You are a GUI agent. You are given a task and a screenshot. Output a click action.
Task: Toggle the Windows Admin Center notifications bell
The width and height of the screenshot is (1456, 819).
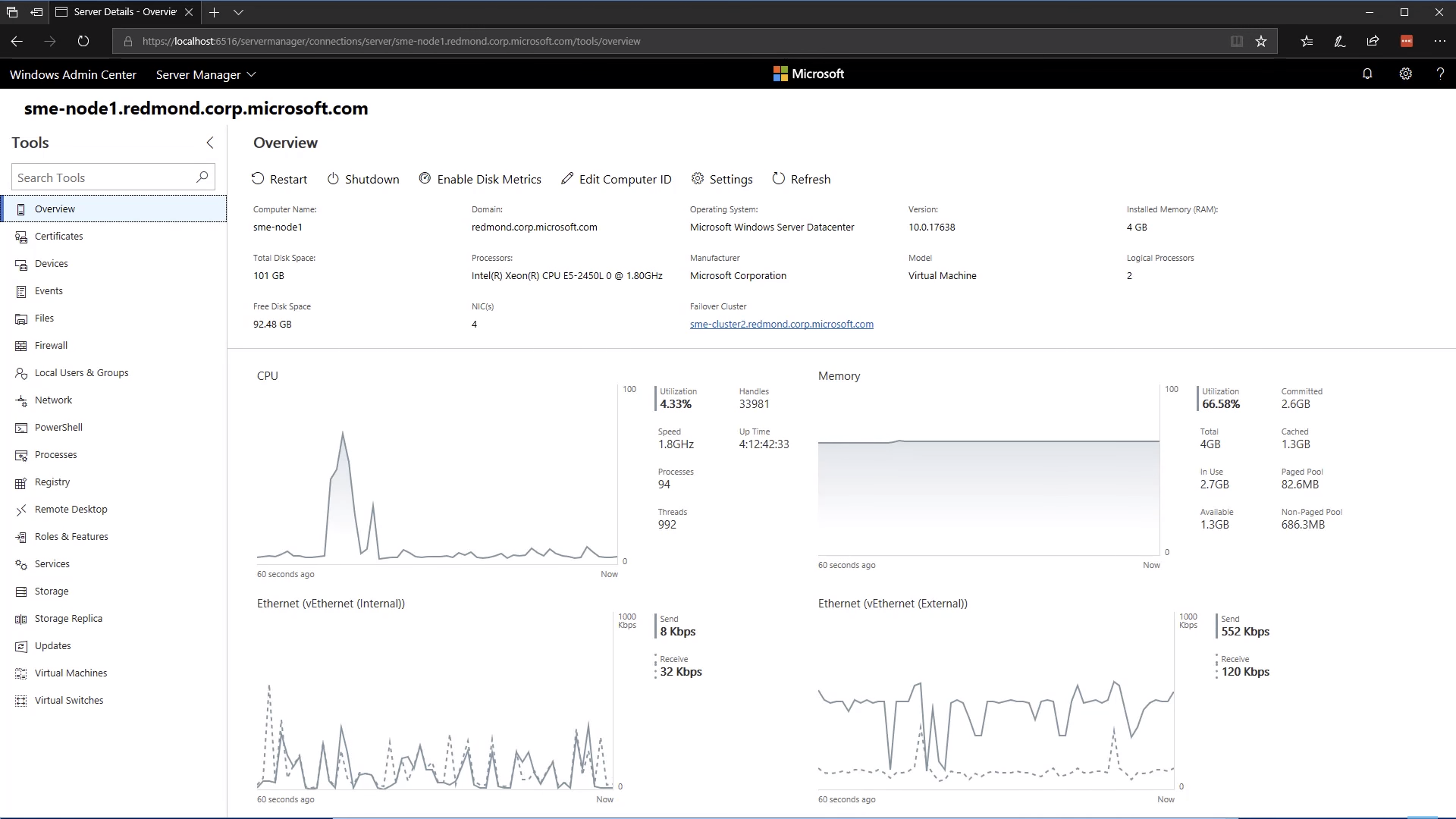tap(1368, 74)
